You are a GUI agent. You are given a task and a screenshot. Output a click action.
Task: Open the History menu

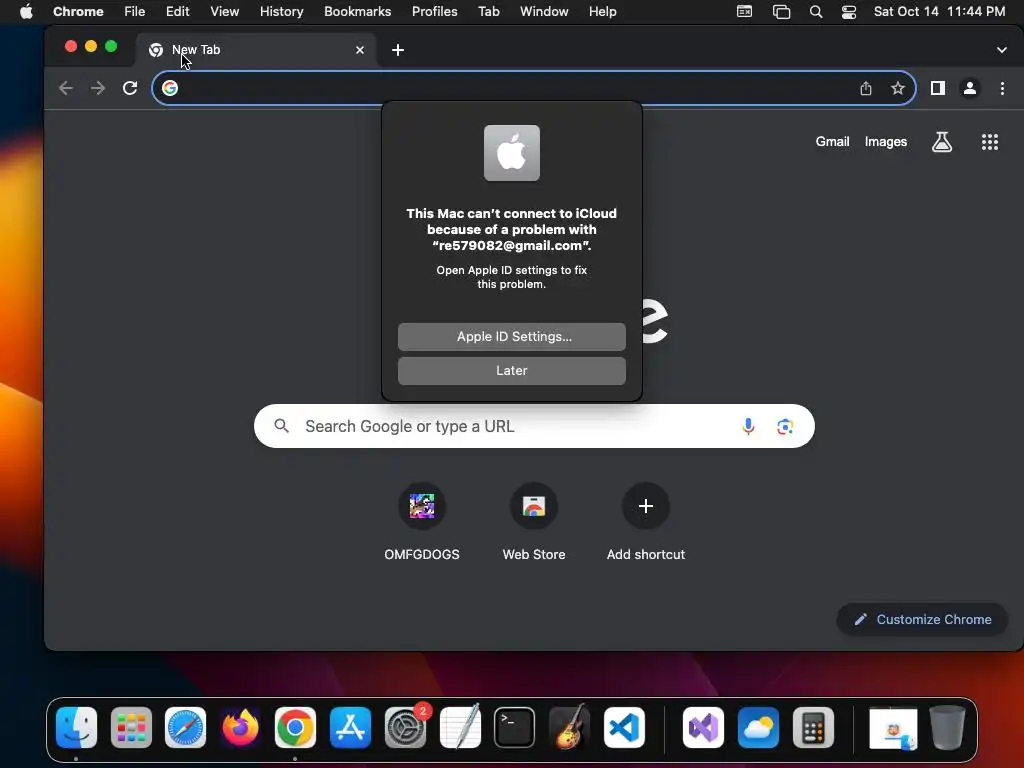coord(281,11)
